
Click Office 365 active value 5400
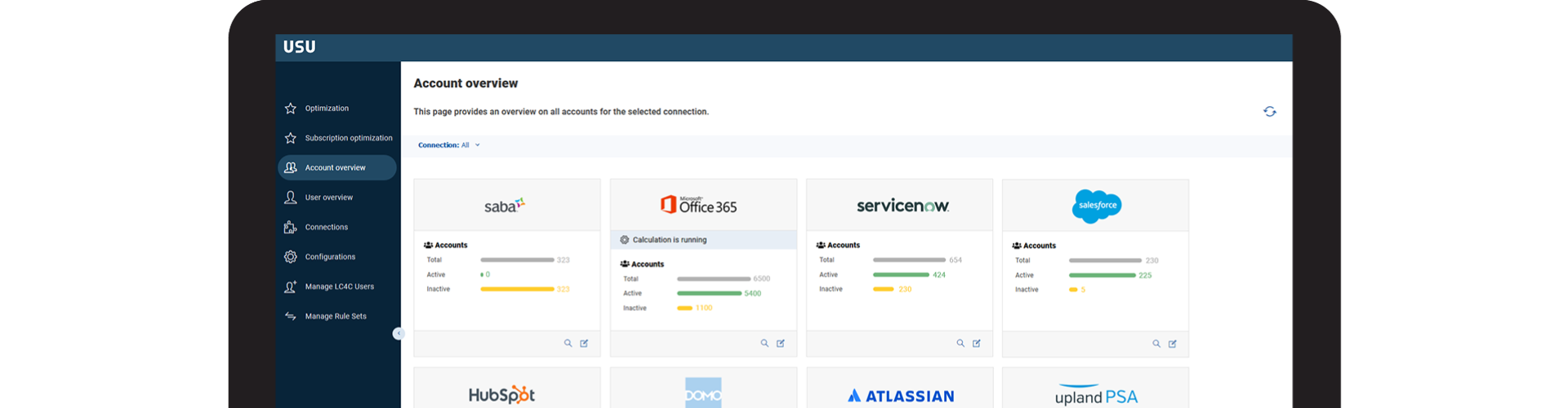coord(753,294)
